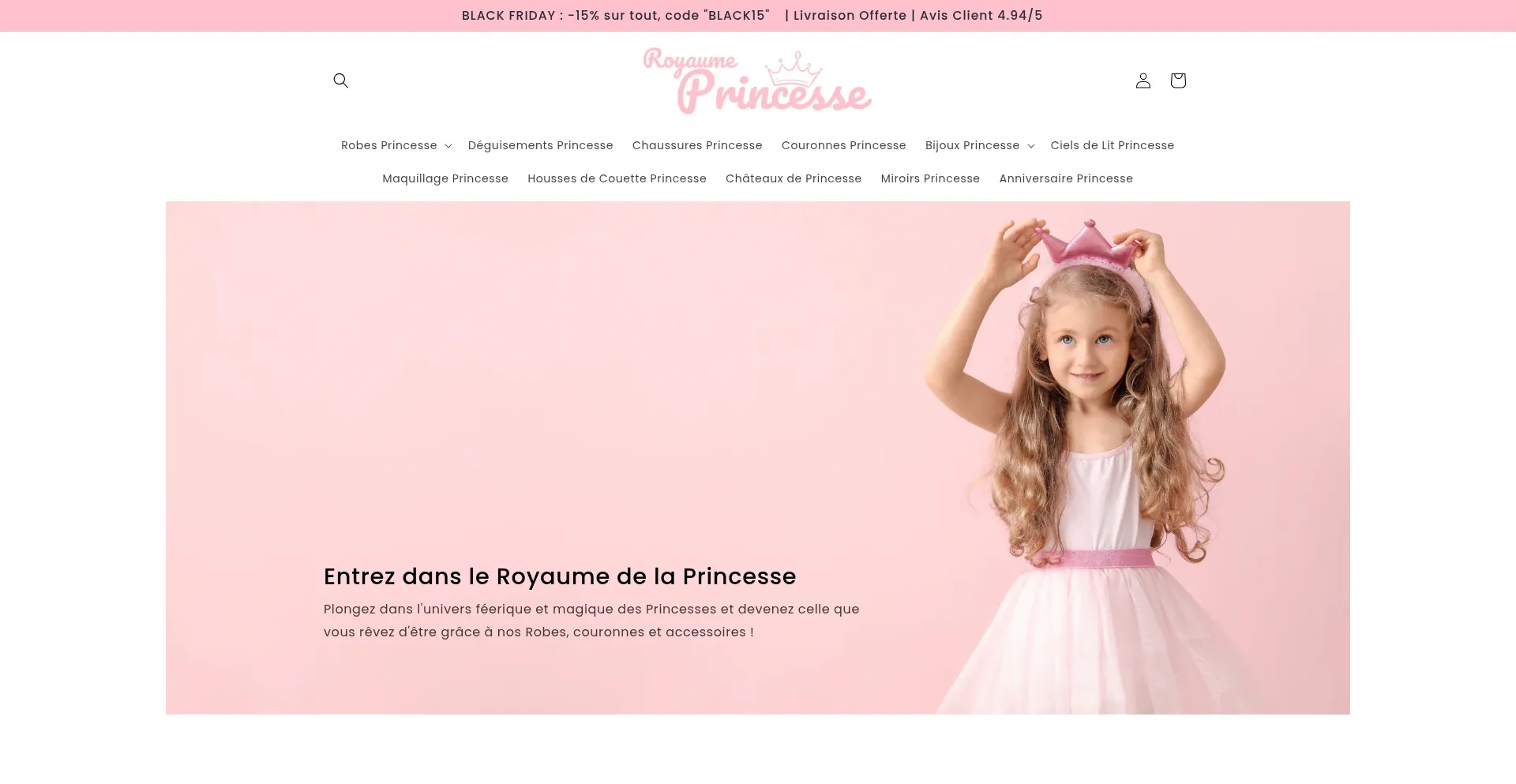The height and width of the screenshot is (784, 1516).
Task: Click the account login icon
Action: [x=1143, y=80]
